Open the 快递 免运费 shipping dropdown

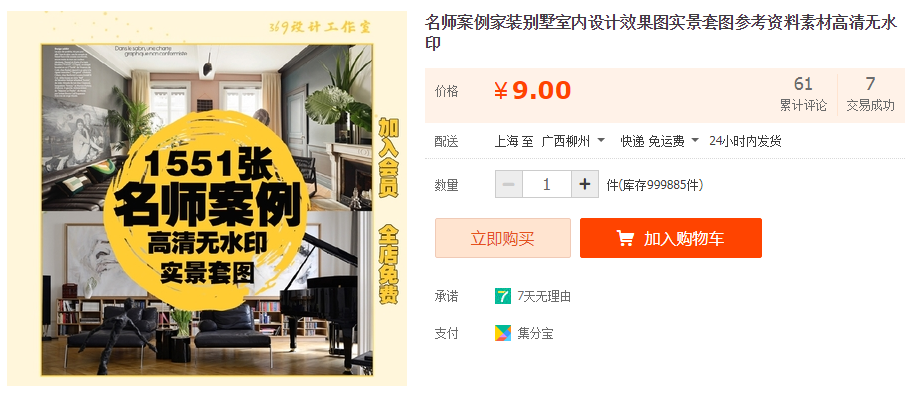(x=660, y=141)
